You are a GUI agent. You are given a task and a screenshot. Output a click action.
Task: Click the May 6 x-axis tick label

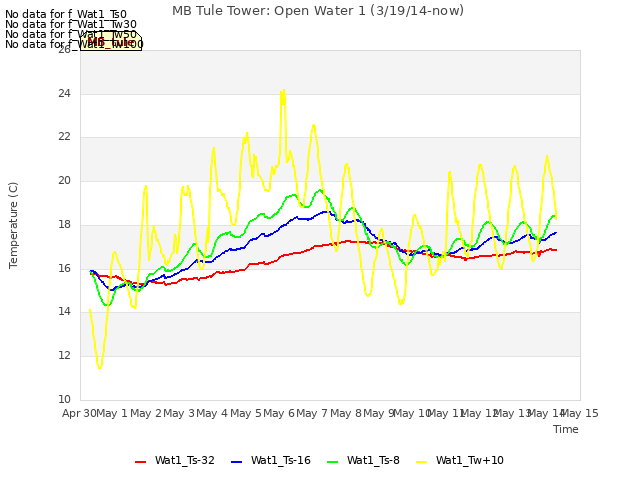point(279,413)
